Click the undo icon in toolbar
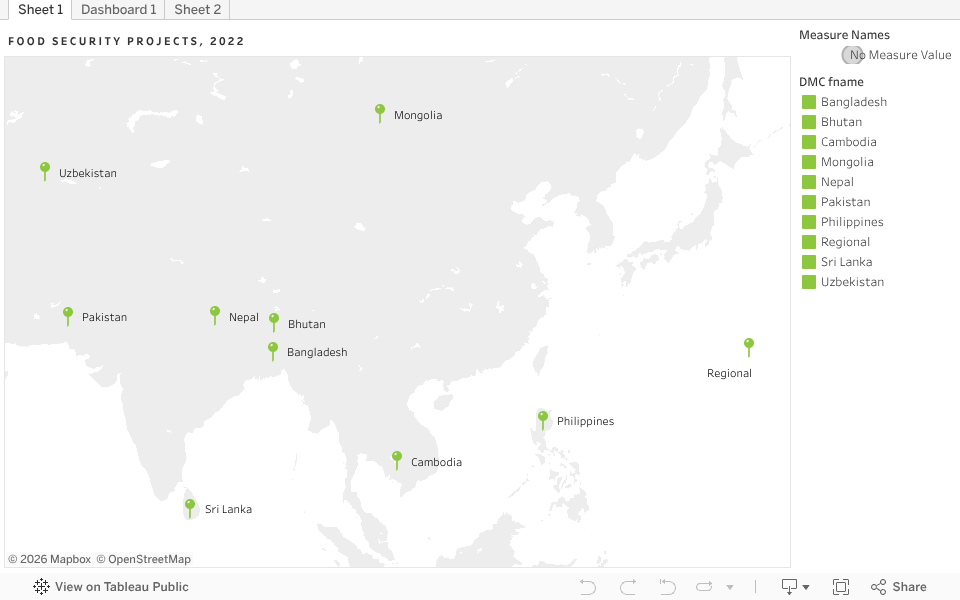Image resolution: width=960 pixels, height=600 pixels. (588, 587)
